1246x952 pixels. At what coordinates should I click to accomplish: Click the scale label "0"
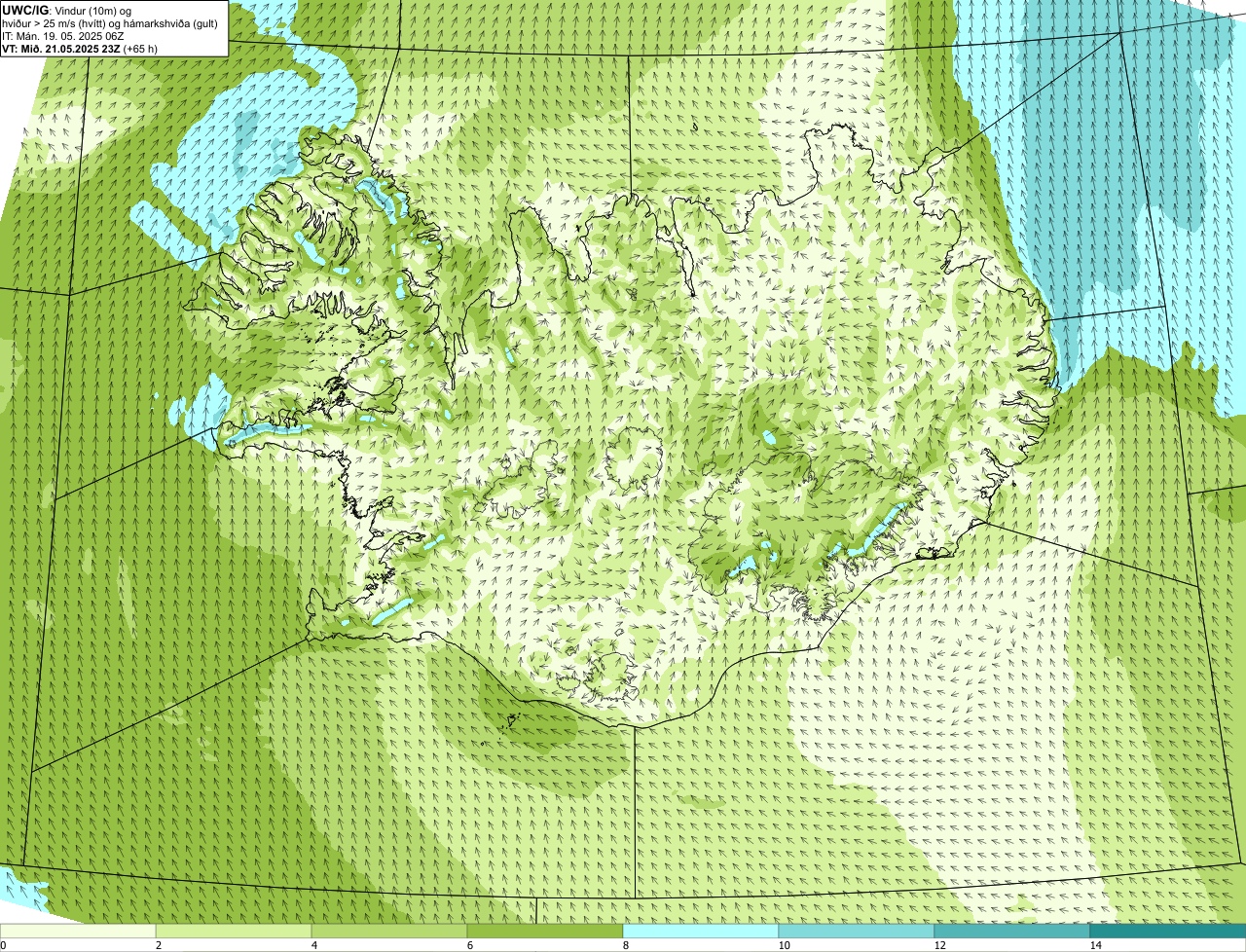[3, 945]
